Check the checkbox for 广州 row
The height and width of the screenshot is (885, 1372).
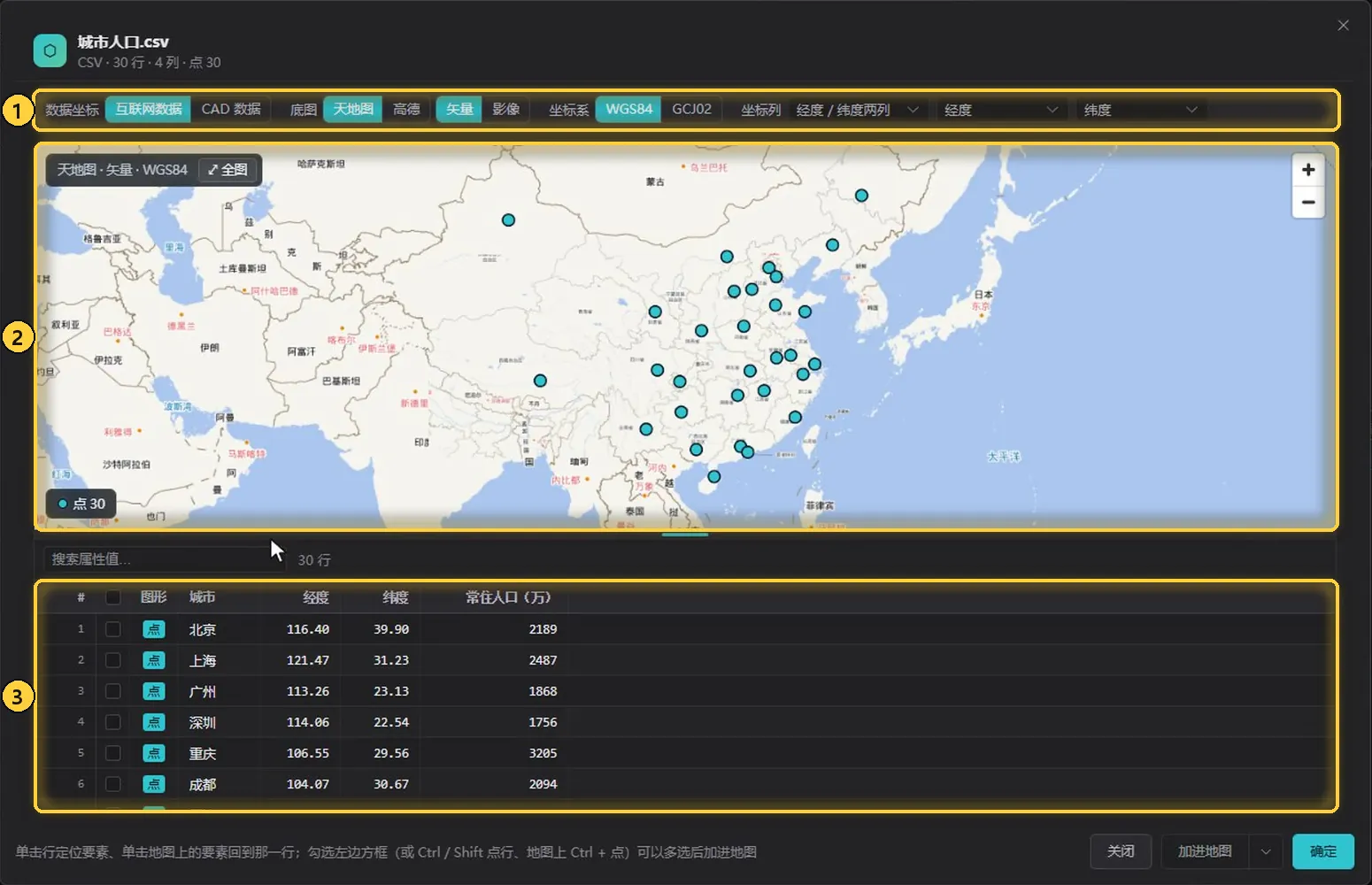[x=113, y=691]
